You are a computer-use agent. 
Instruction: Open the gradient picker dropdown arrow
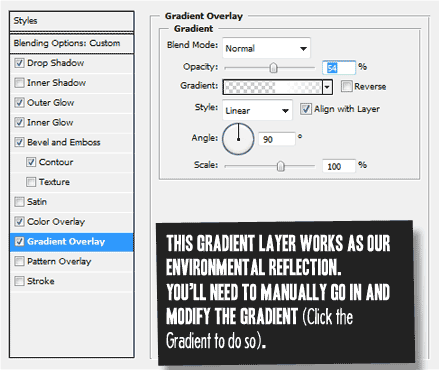[x=327, y=87]
